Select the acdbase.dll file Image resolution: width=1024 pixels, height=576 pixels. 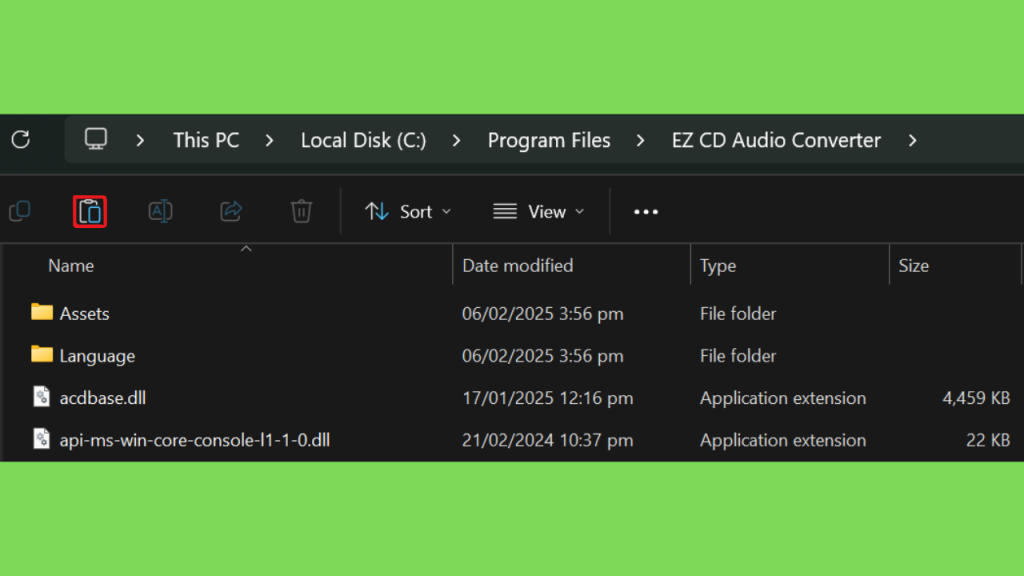click(x=105, y=398)
